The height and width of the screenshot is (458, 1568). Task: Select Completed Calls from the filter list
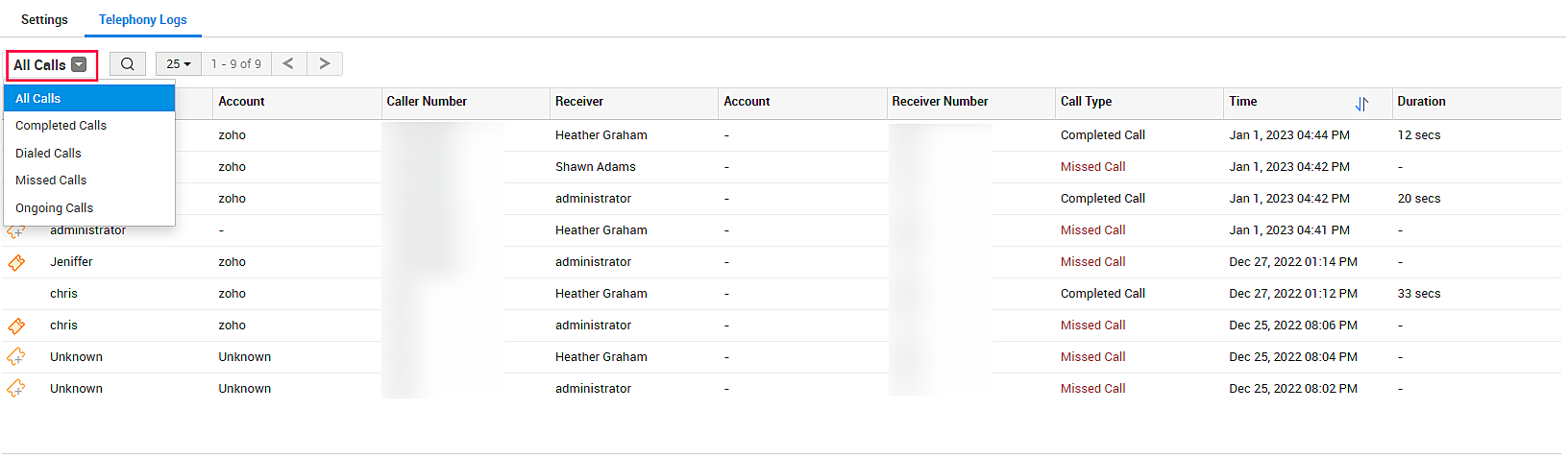pyautogui.click(x=61, y=126)
